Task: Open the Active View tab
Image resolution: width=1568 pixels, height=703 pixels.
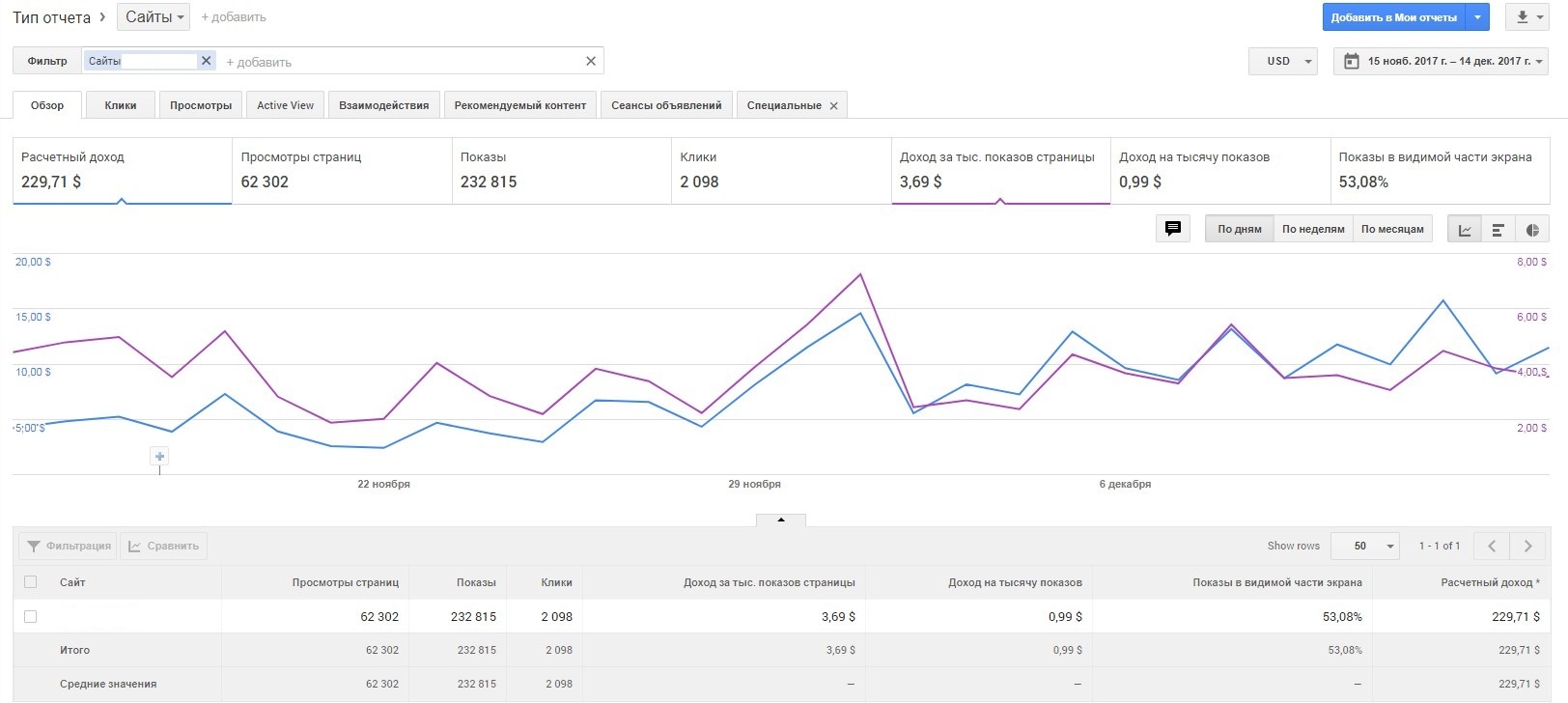Action: [285, 105]
